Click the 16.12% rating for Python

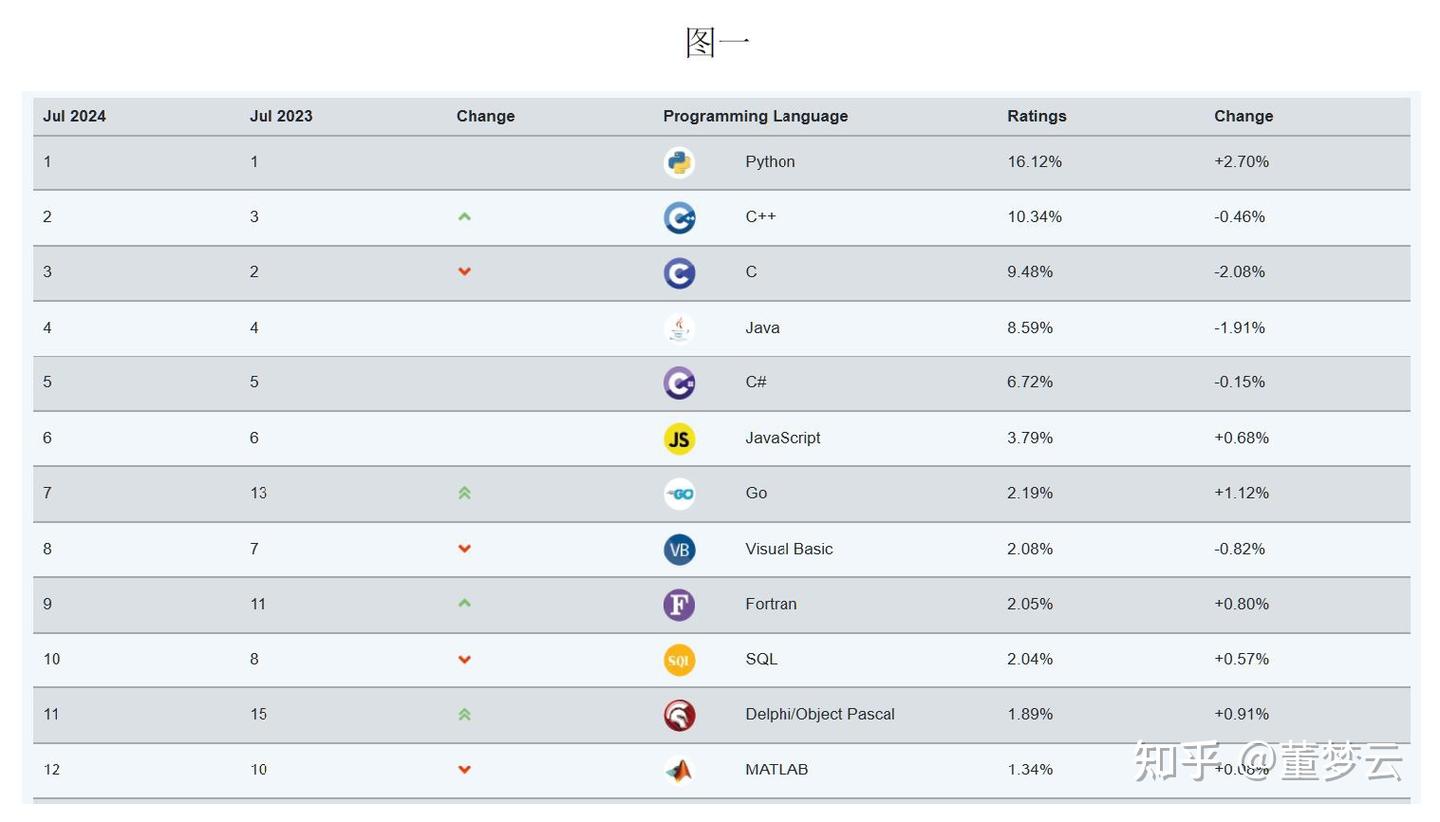click(x=1034, y=162)
